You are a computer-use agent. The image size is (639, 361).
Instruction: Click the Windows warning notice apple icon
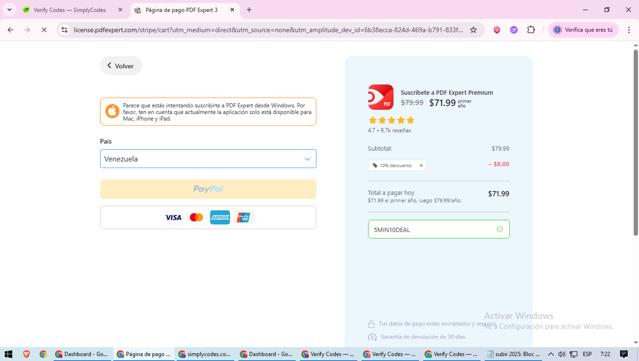112,111
